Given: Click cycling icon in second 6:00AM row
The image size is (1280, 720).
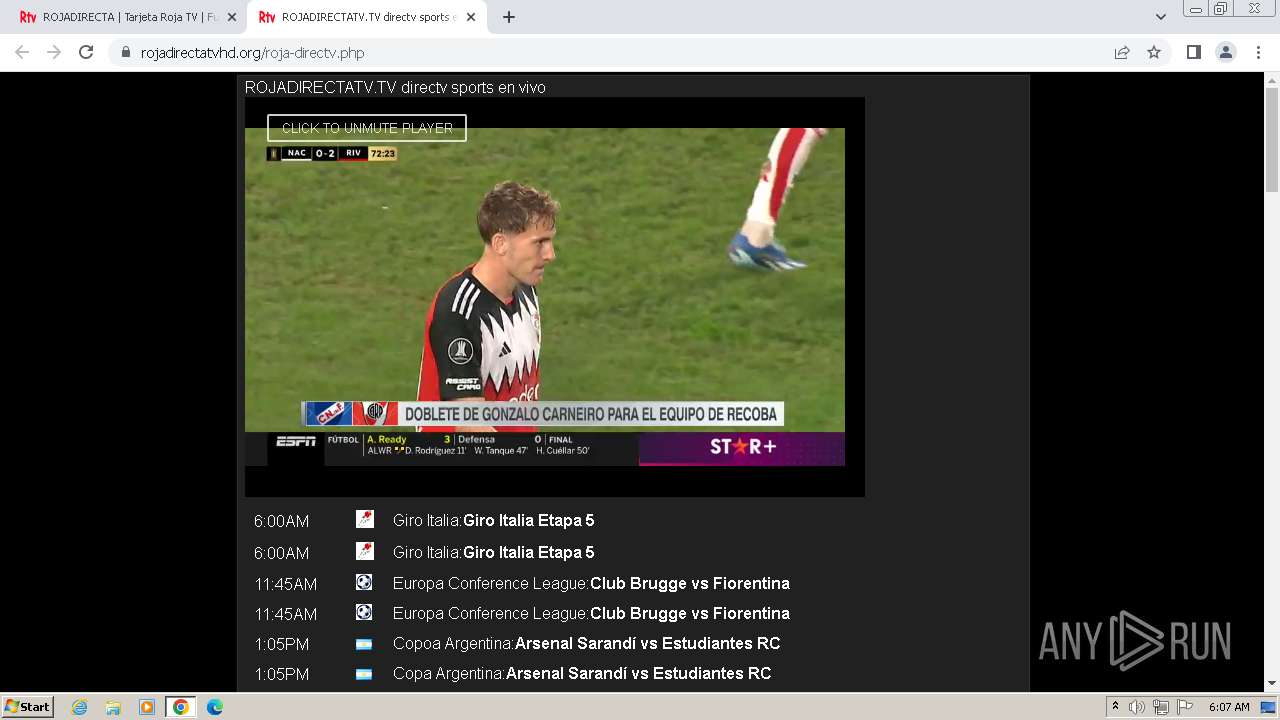Looking at the screenshot, I should 365,551.
